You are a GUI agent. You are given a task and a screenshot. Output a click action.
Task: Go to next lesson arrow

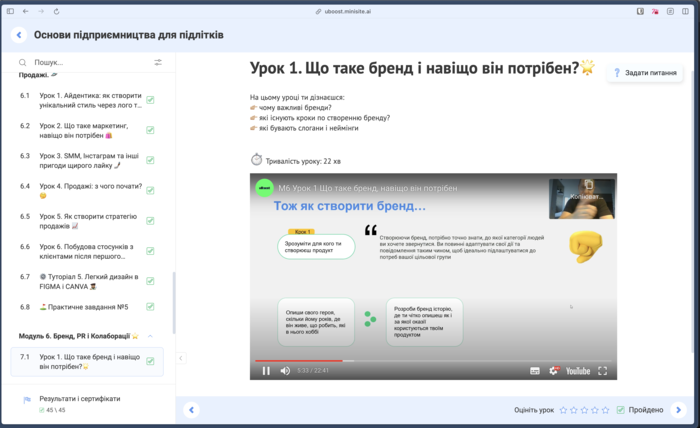tap(679, 410)
